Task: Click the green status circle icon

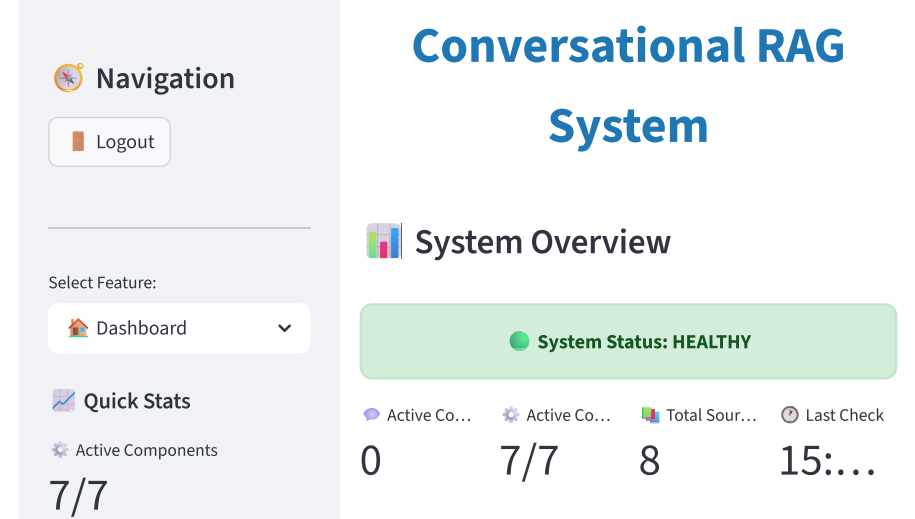Action: click(519, 341)
